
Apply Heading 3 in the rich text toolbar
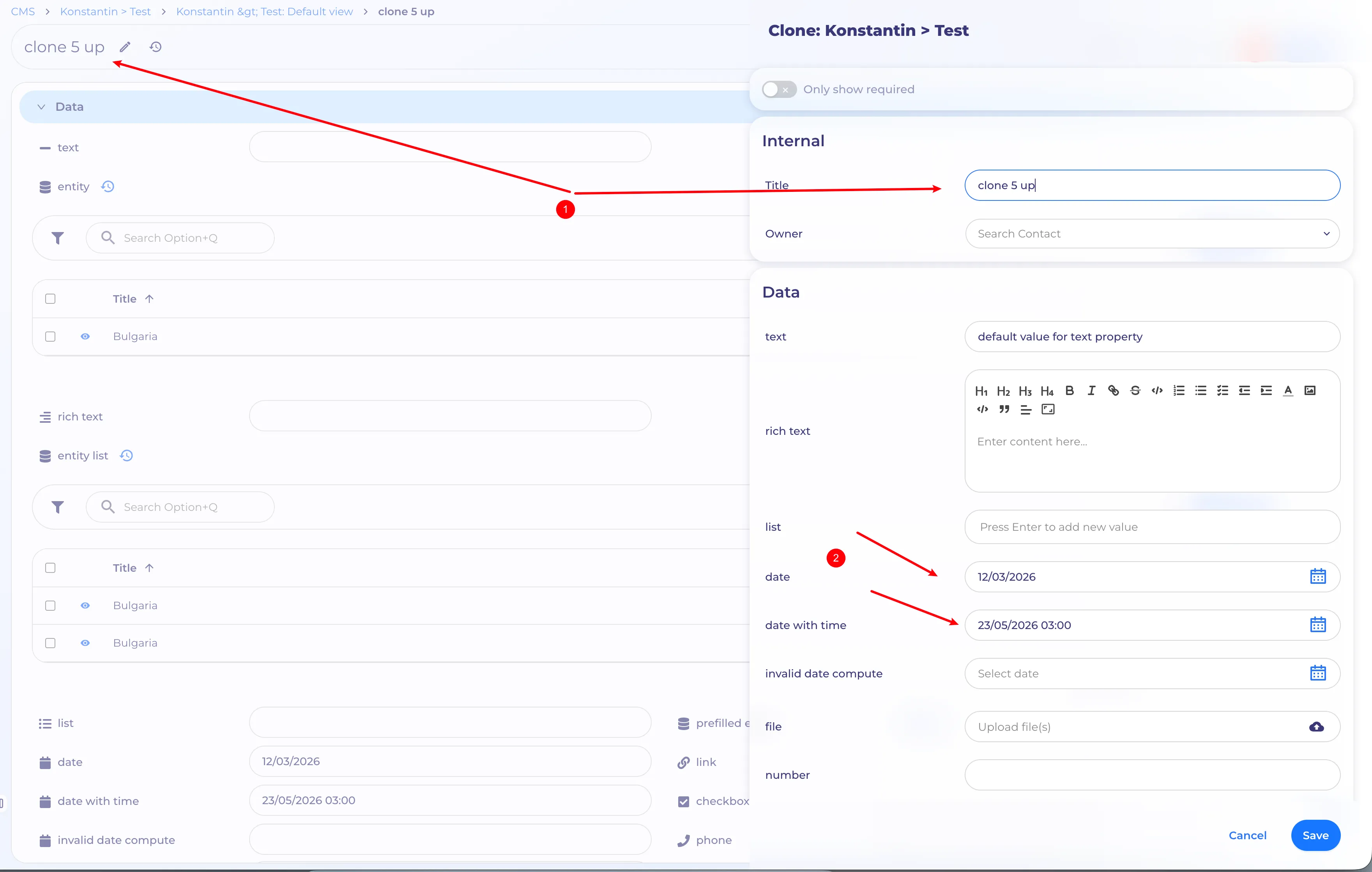pos(1025,391)
